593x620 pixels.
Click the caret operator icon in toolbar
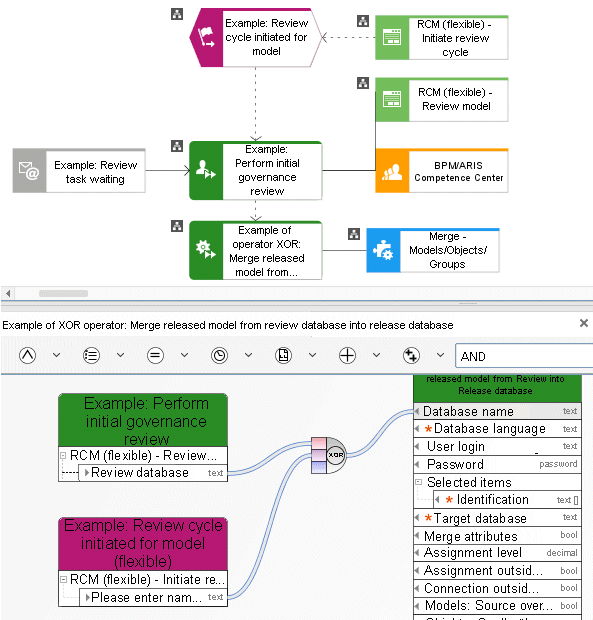(27, 355)
